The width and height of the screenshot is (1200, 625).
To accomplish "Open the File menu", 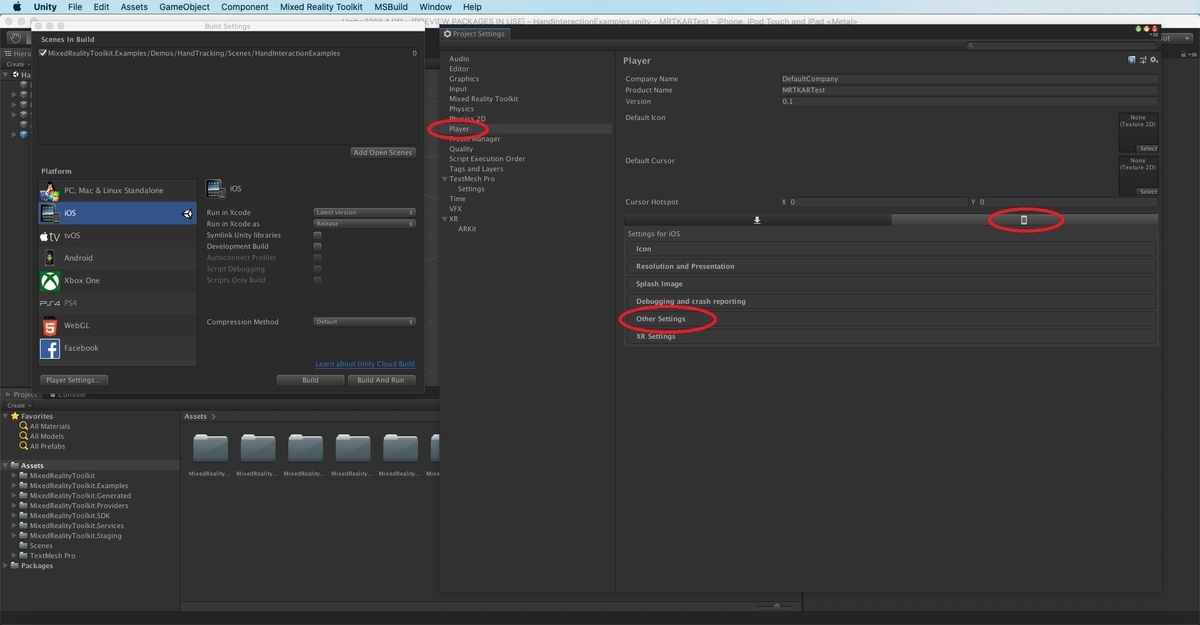I will tap(75, 7).
